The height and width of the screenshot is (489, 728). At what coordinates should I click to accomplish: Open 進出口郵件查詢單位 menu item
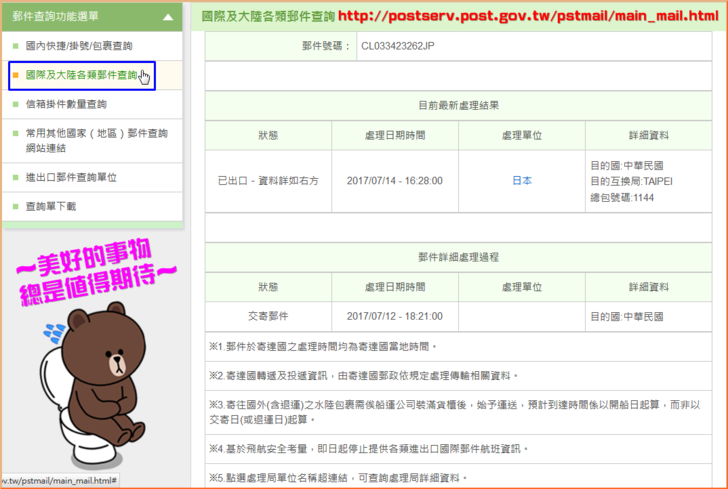point(71,177)
